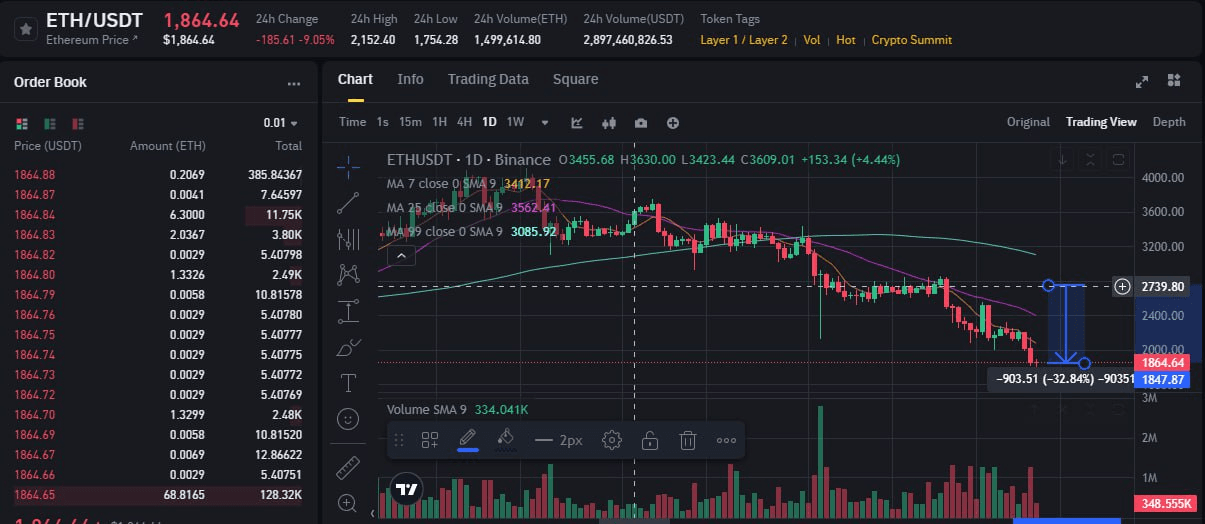
Task: Open the Square tab
Action: point(576,79)
